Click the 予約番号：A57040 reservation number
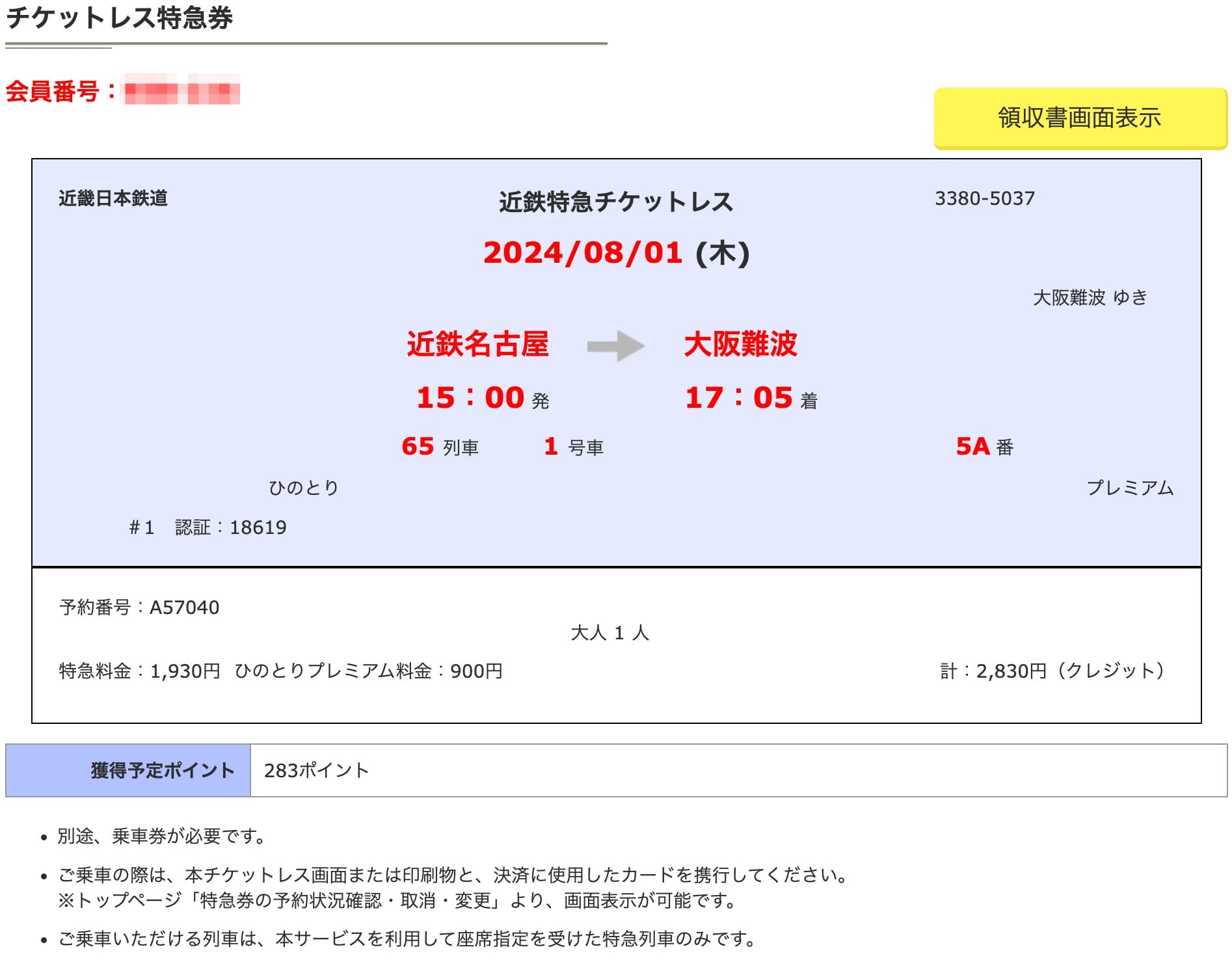 pyautogui.click(x=139, y=607)
